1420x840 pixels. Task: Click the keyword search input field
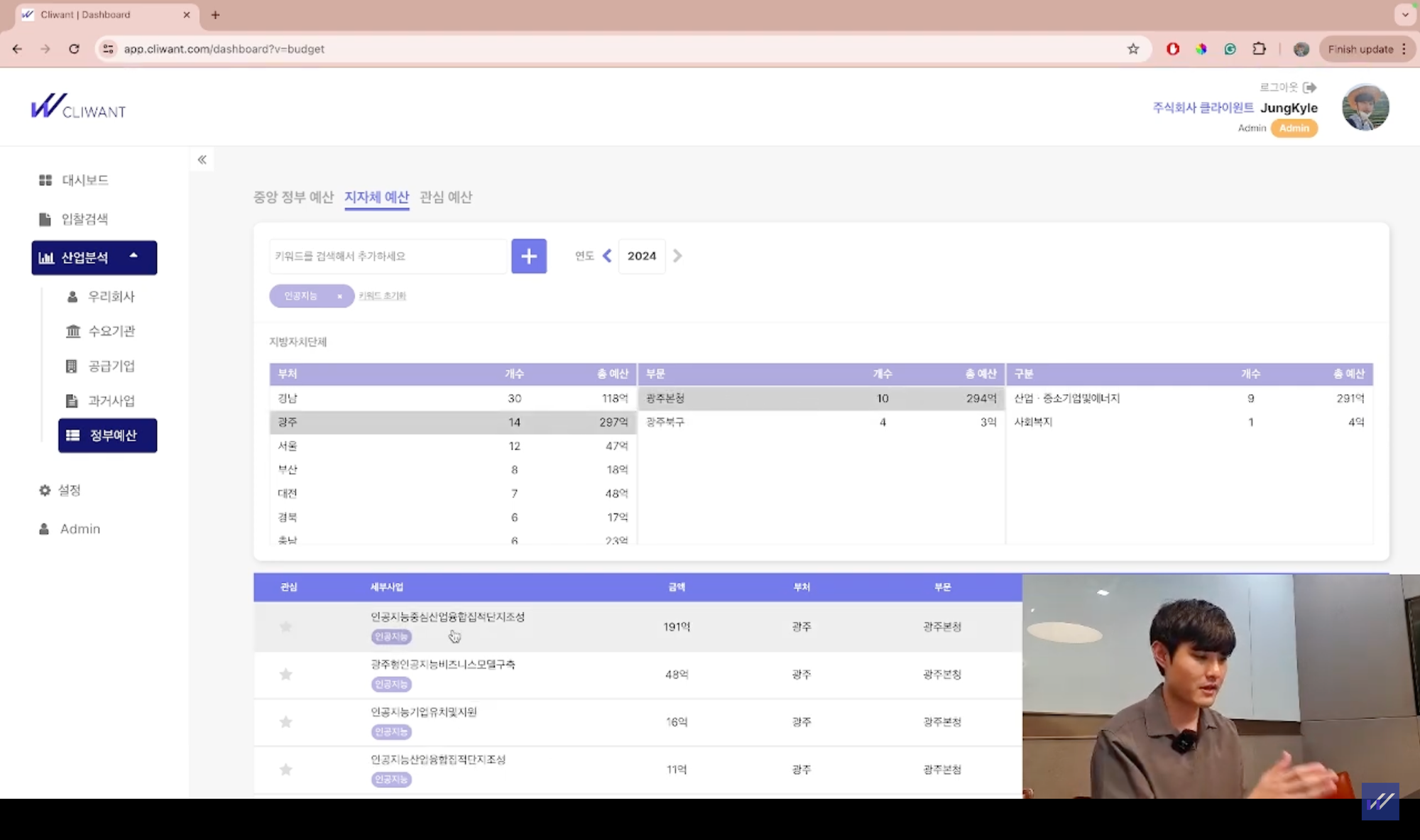388,256
